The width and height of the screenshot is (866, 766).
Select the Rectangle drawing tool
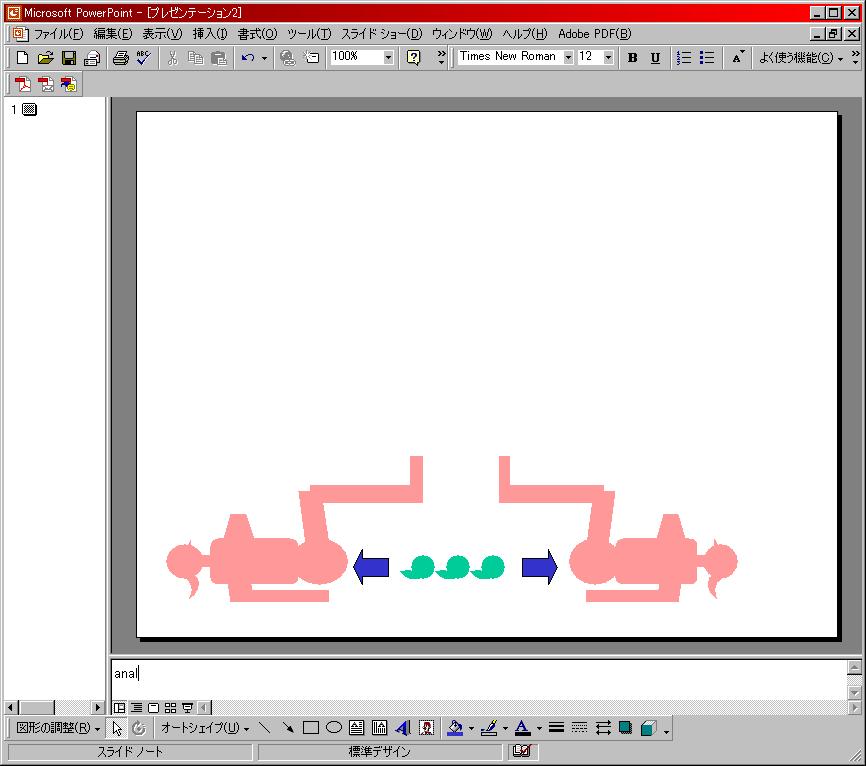click(311, 728)
